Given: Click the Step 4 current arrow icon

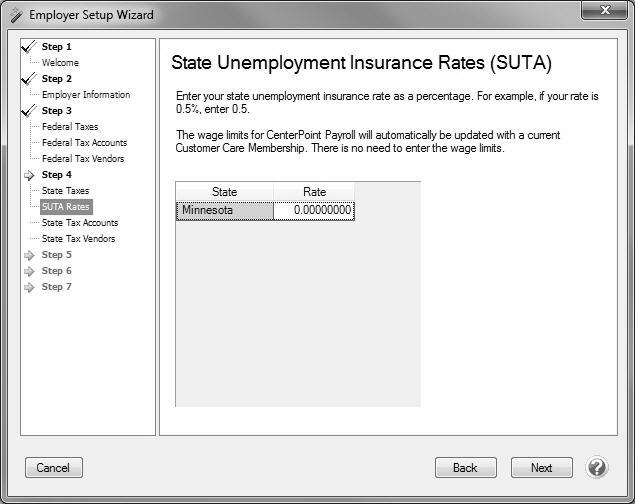Looking at the screenshot, I should click(x=29, y=175).
